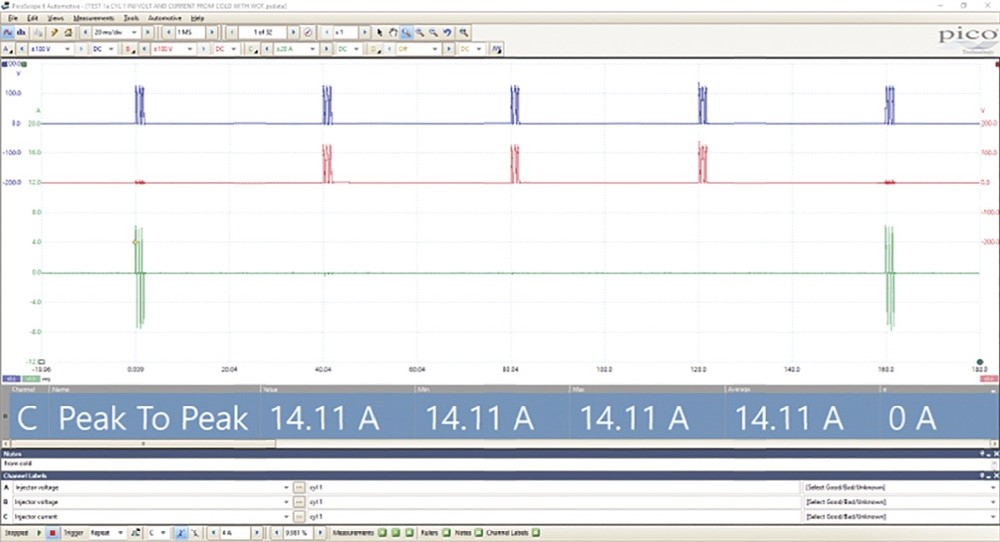Image resolution: width=1000 pixels, height=542 pixels.
Task: Toggle Channel Labels panel button
Action: tap(536, 532)
